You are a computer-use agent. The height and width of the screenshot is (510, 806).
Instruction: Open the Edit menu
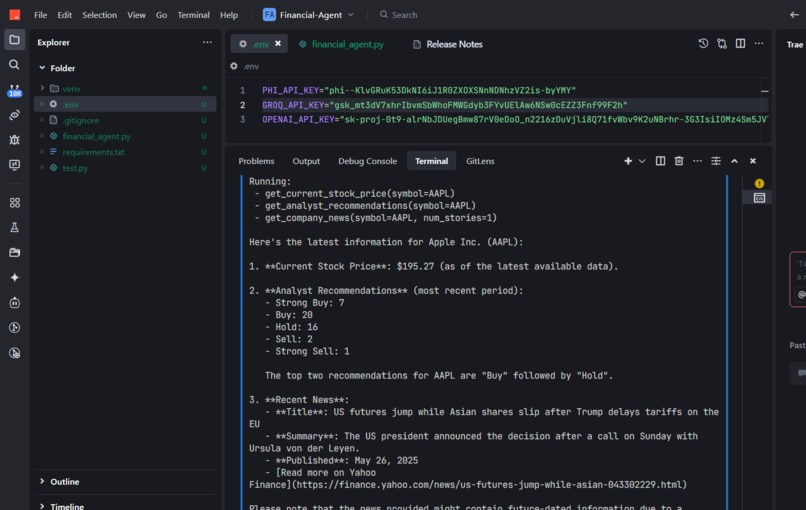64,15
